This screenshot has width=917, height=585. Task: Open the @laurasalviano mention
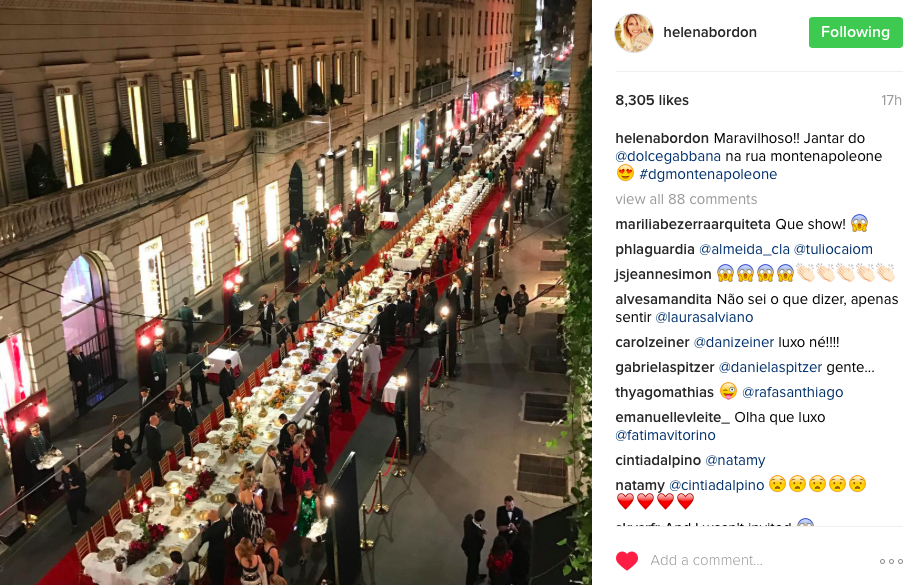[704, 317]
